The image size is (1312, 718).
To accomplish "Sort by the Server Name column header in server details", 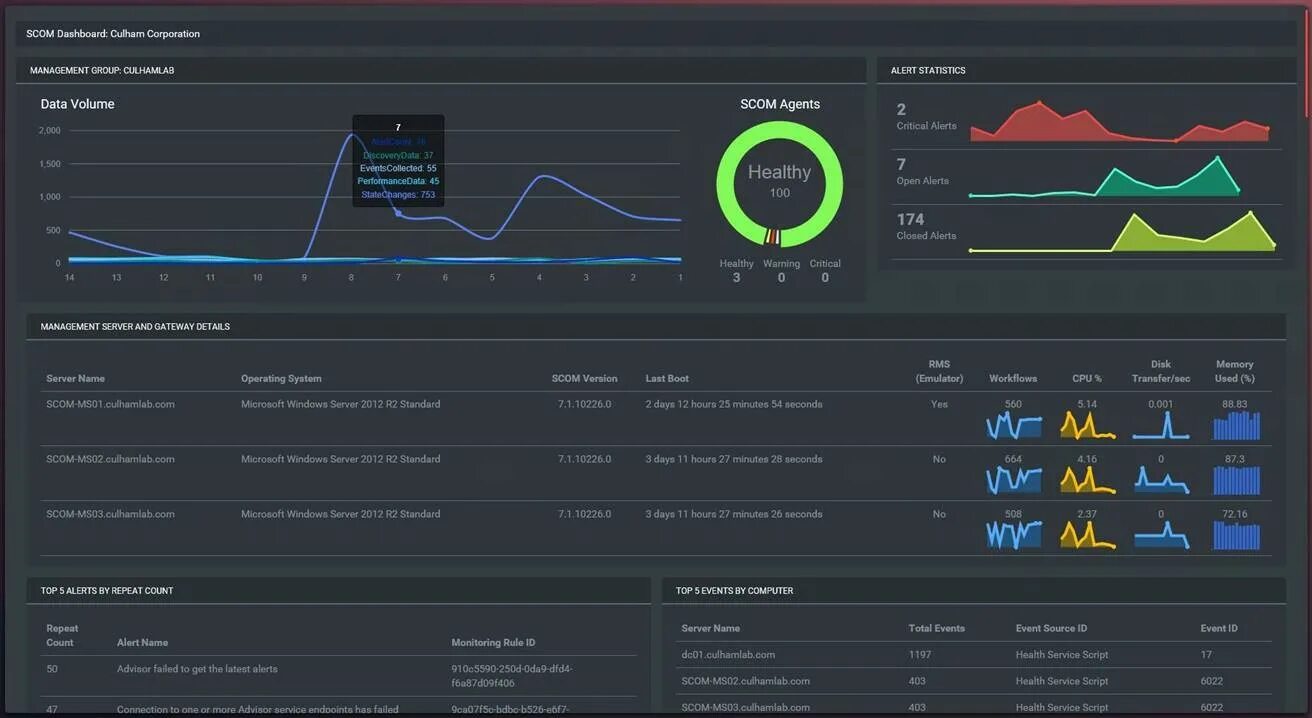I will 75,379.
